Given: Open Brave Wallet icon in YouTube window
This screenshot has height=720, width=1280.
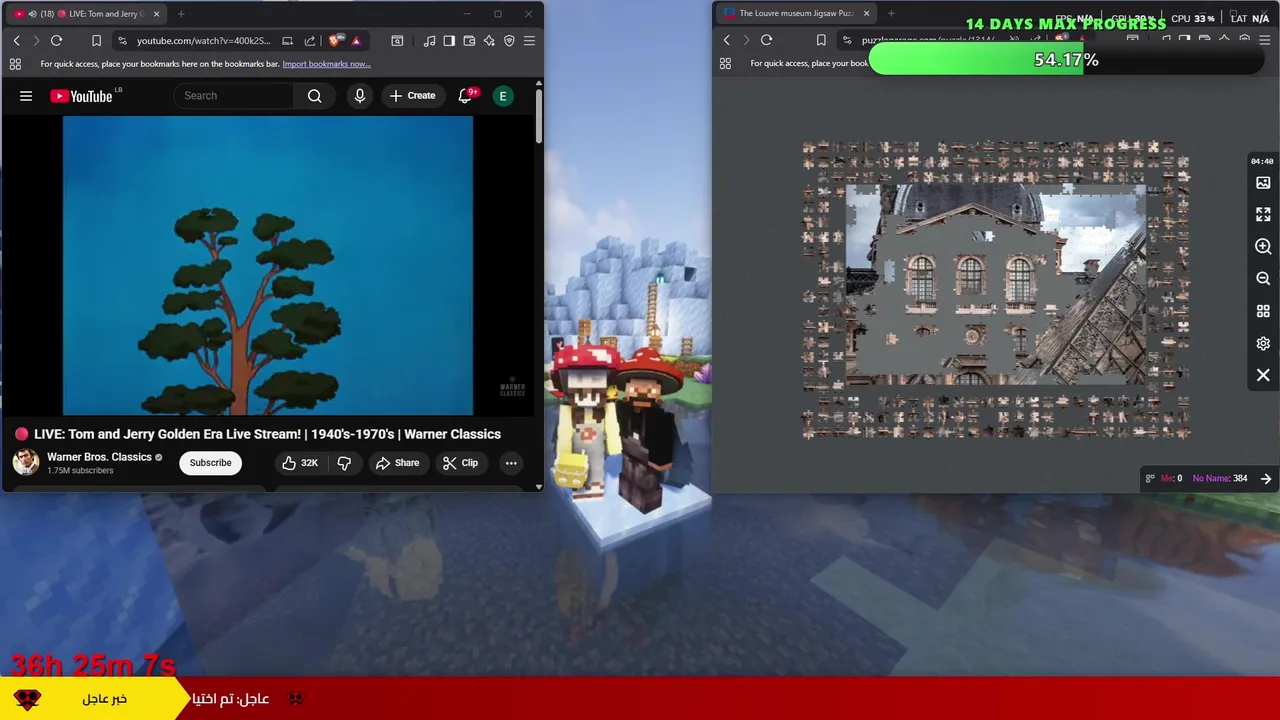Looking at the screenshot, I should (469, 40).
